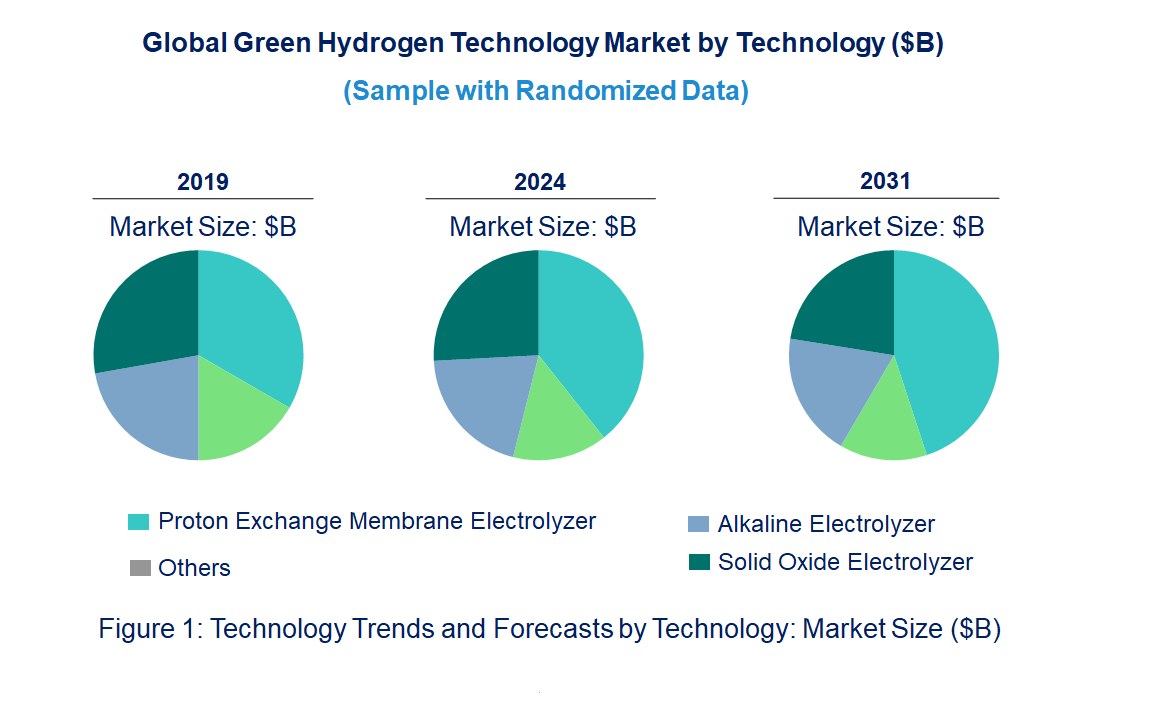This screenshot has width=1170, height=711.
Task: Click the Figure 1 caption text
Action: pos(549,630)
